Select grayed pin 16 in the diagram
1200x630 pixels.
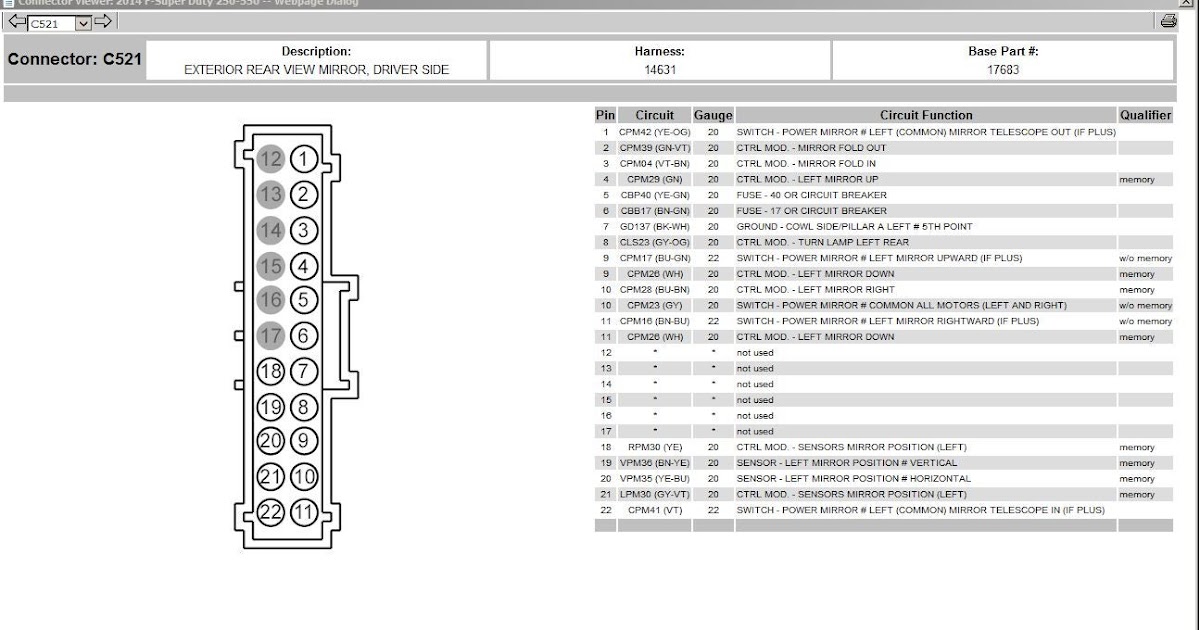[271, 300]
